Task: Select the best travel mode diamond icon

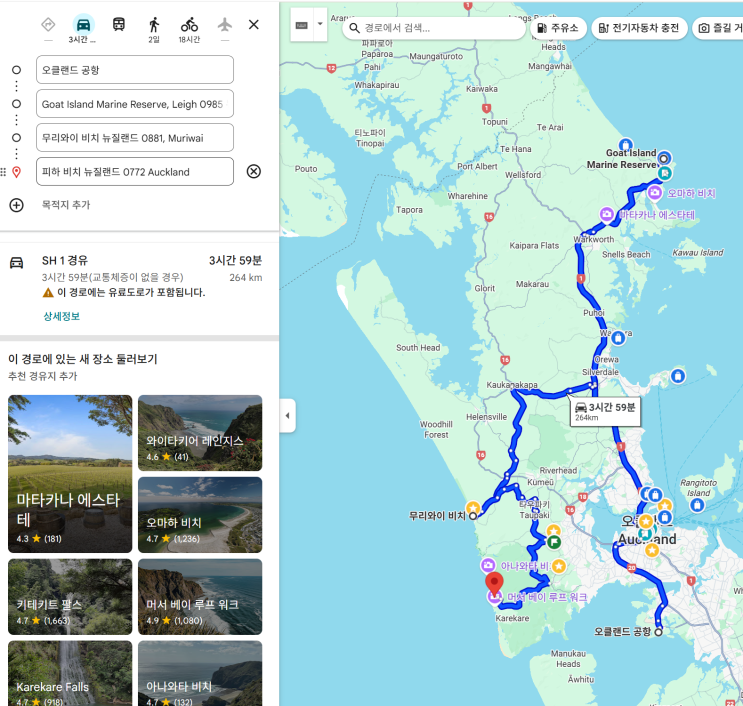Action: (x=48, y=24)
